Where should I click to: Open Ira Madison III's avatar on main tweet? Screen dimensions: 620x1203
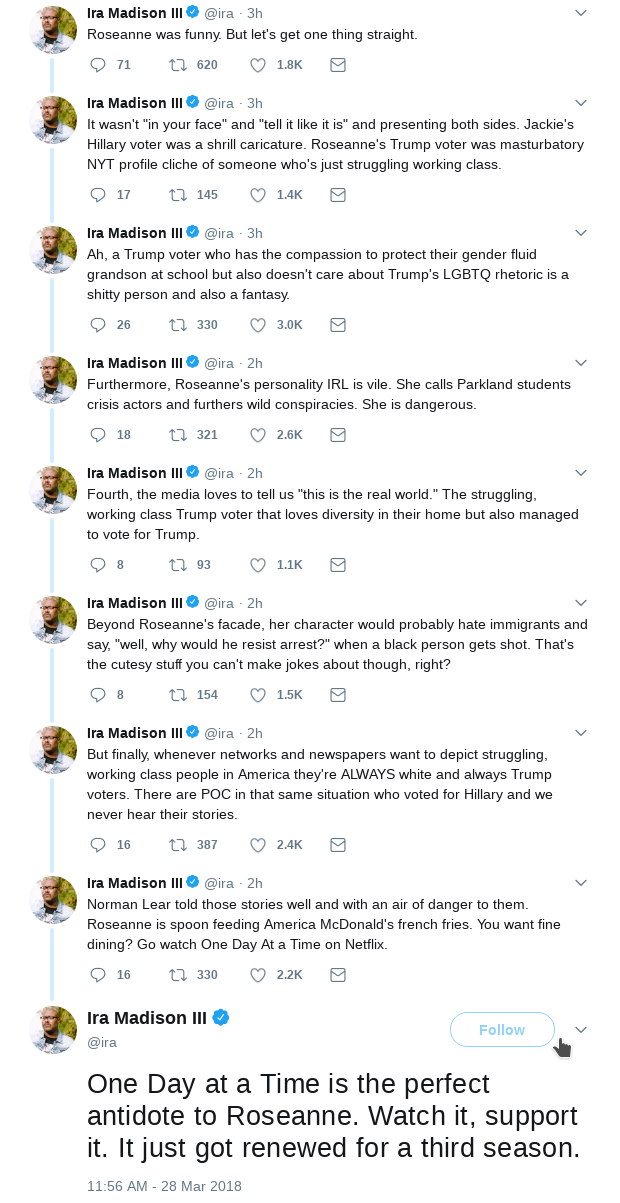click(54, 1030)
